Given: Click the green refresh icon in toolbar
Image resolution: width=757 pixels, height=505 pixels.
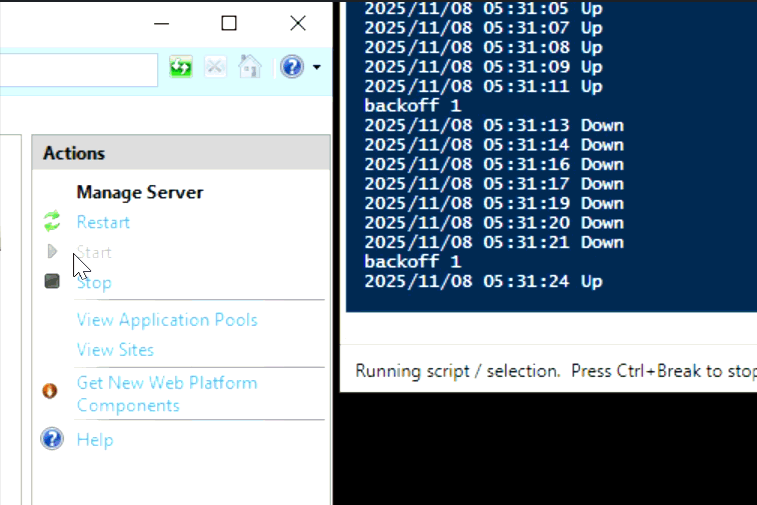Looking at the screenshot, I should (x=181, y=68).
